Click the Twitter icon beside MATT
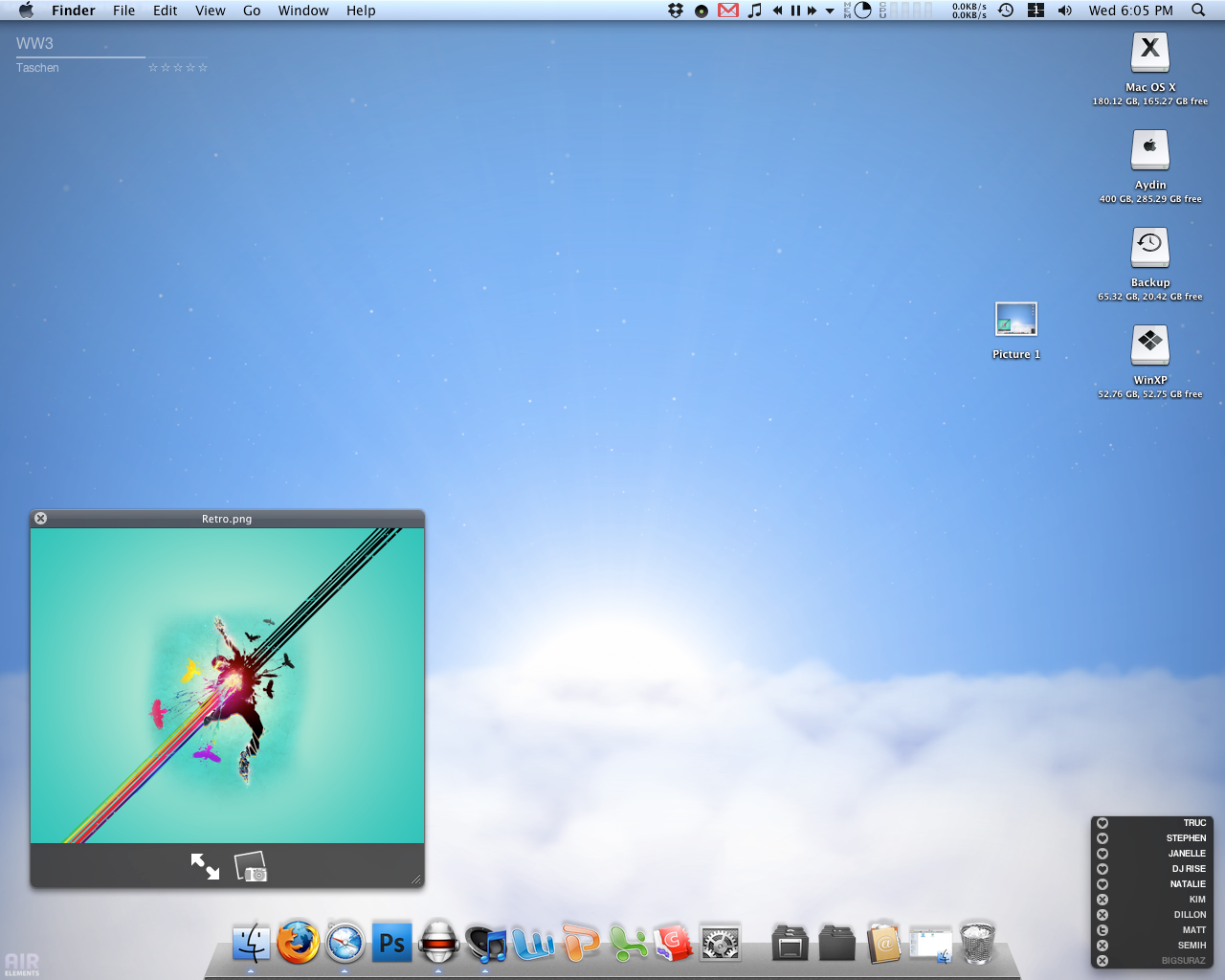 coord(1102,930)
